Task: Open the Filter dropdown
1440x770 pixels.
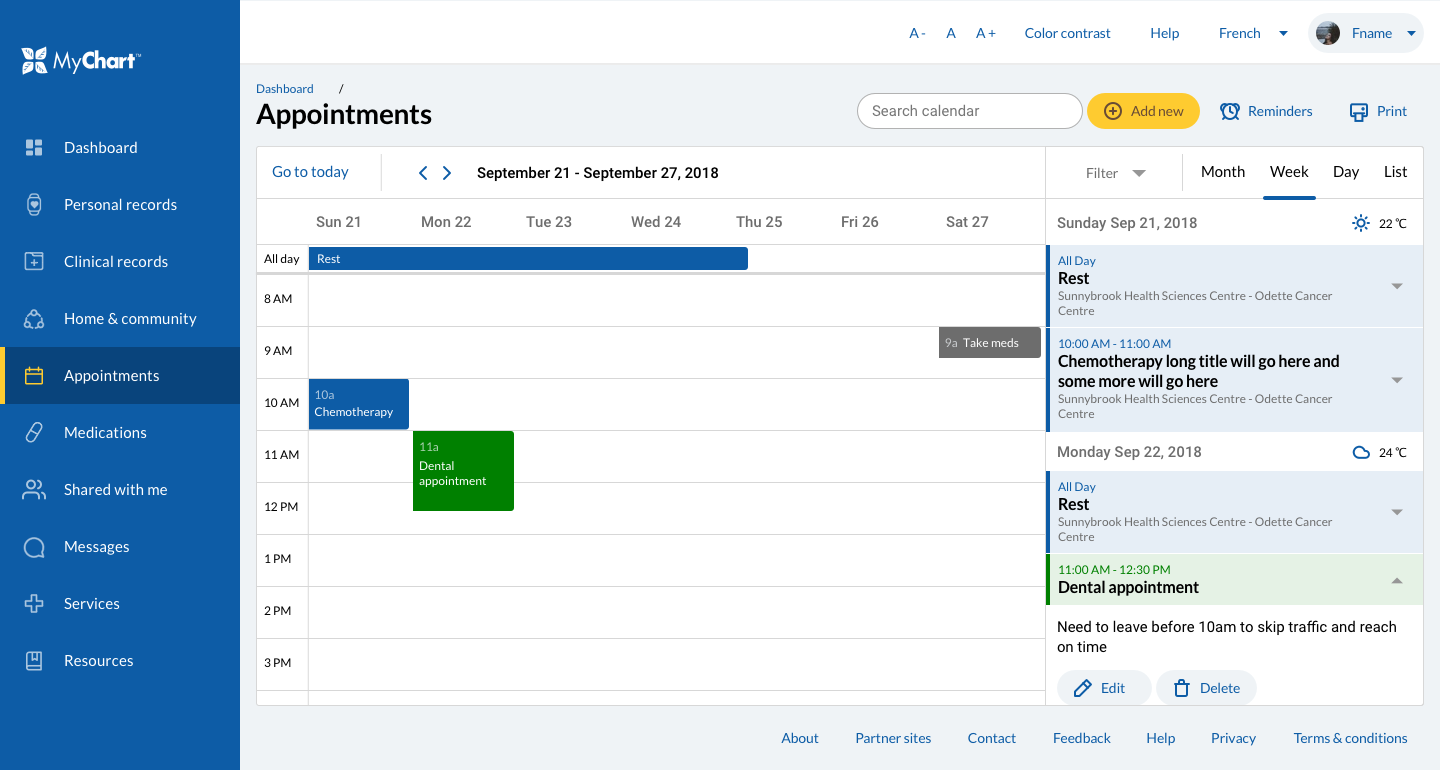Action: pos(1115,173)
